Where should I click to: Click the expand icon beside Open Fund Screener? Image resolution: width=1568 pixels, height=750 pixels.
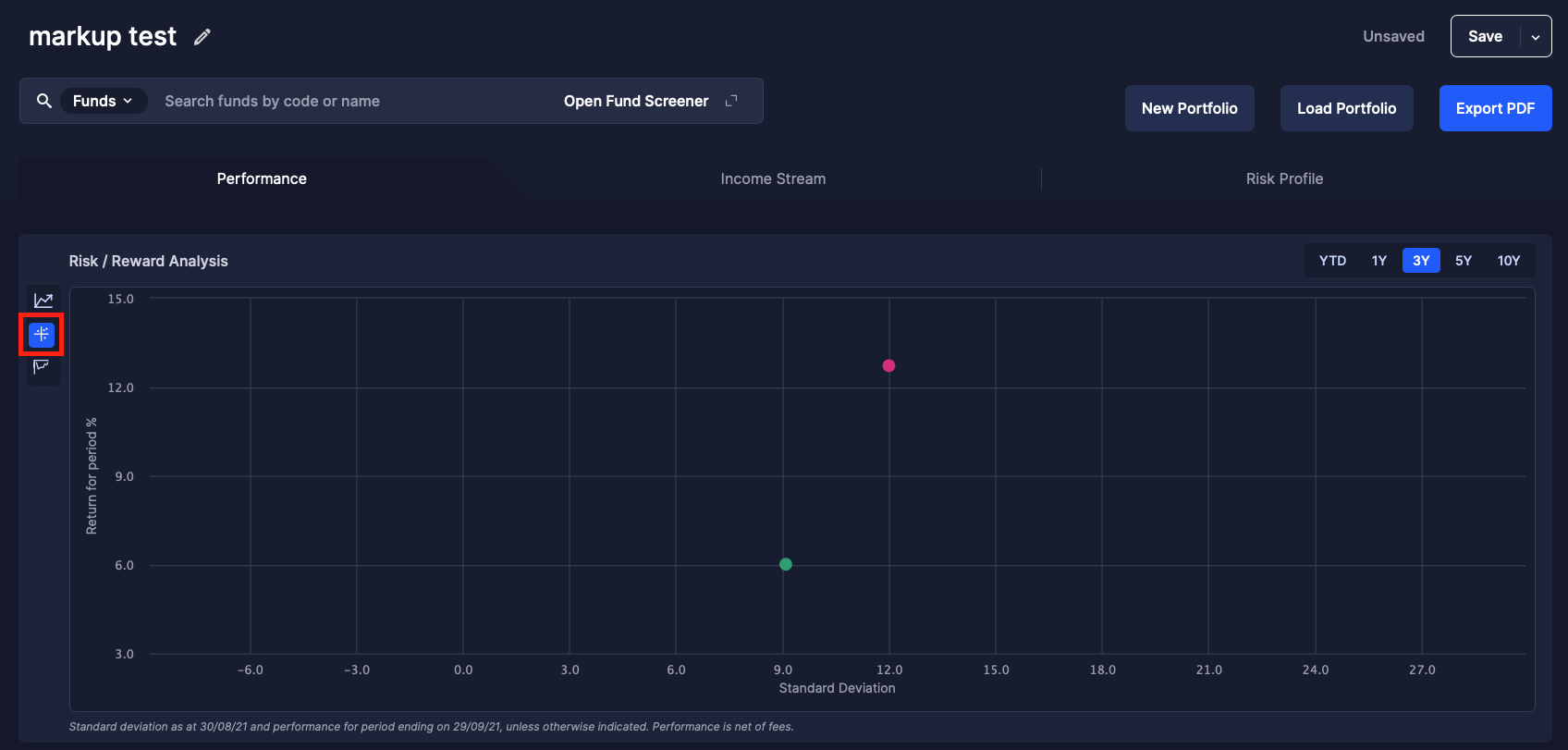pyautogui.click(x=731, y=101)
